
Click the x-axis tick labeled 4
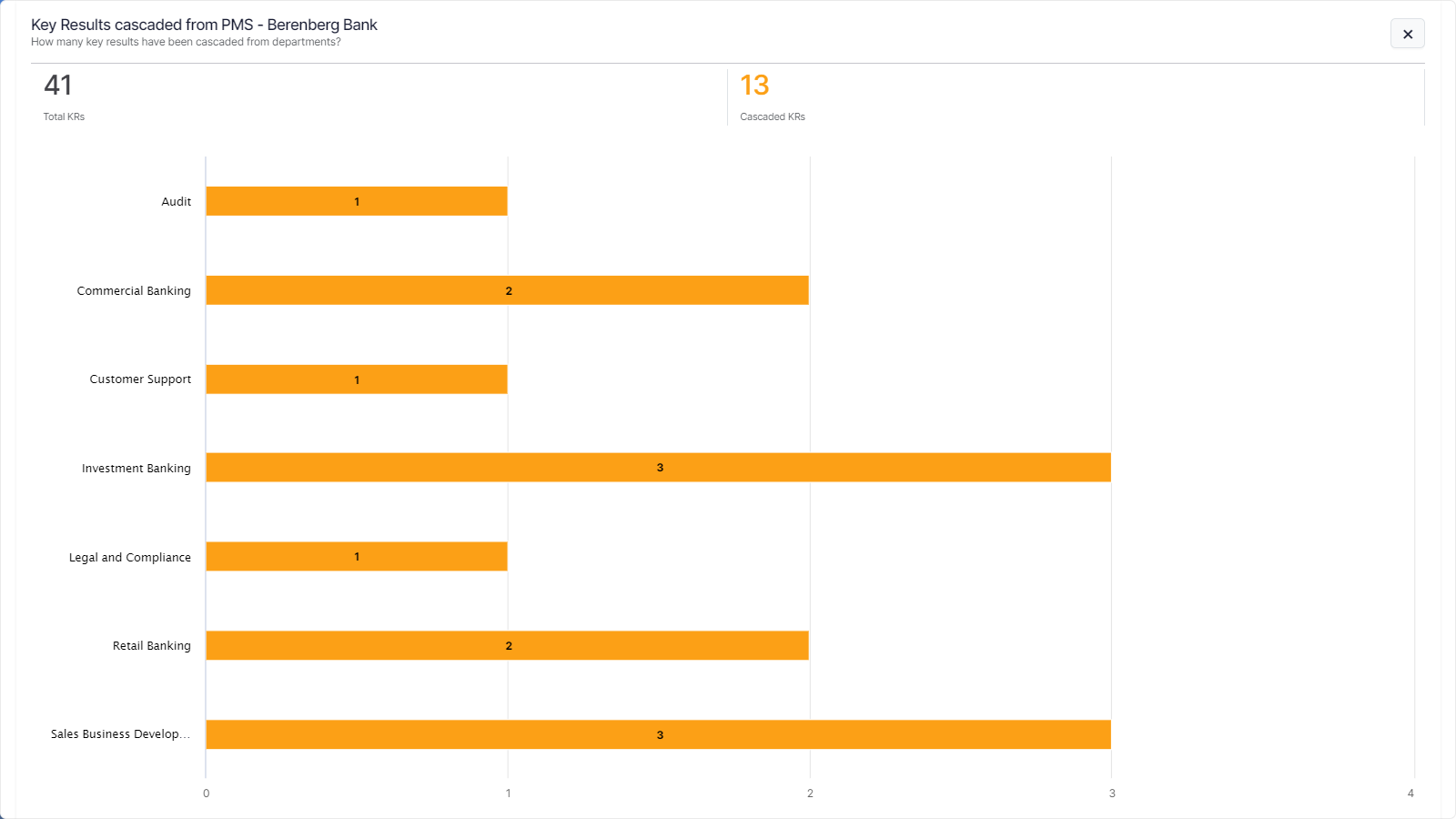click(x=1410, y=794)
